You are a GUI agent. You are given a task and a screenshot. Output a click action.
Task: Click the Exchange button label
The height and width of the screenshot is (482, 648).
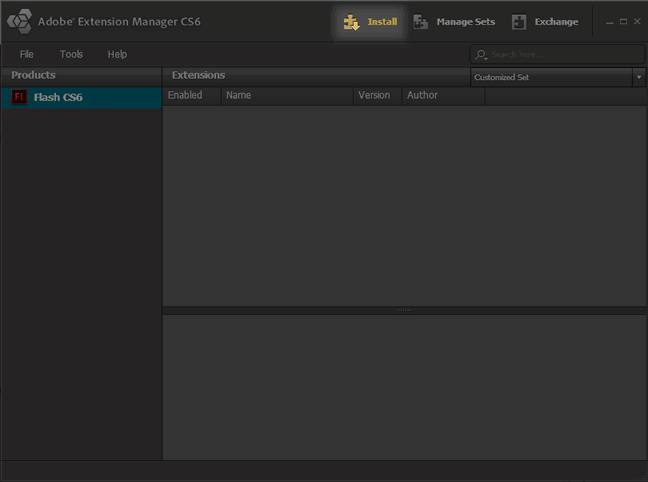[x=556, y=21]
